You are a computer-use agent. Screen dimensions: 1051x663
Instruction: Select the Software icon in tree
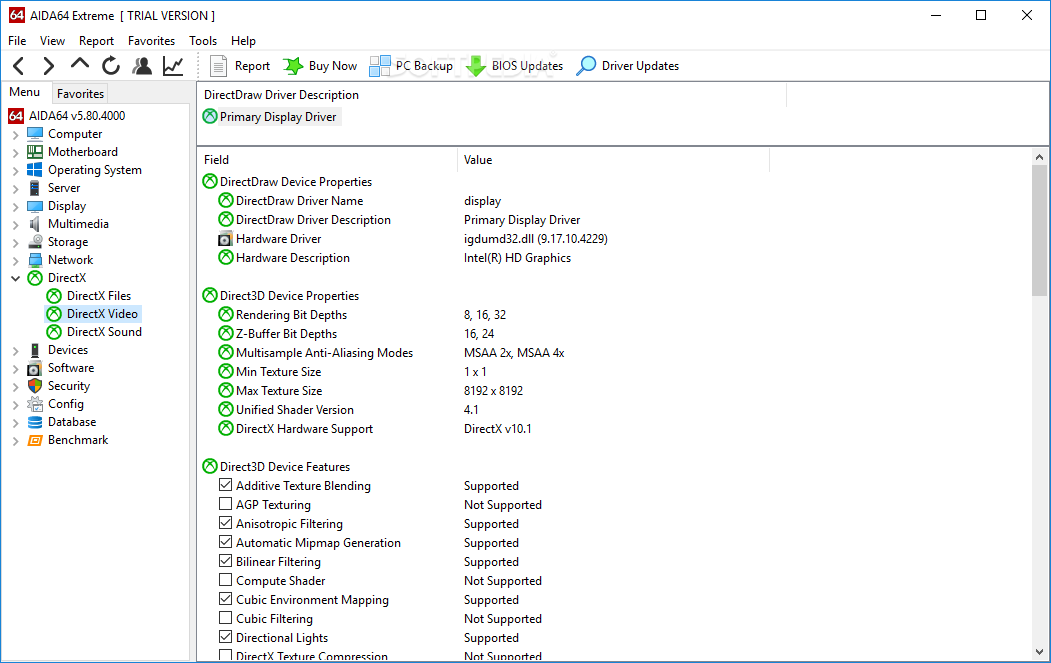point(35,368)
